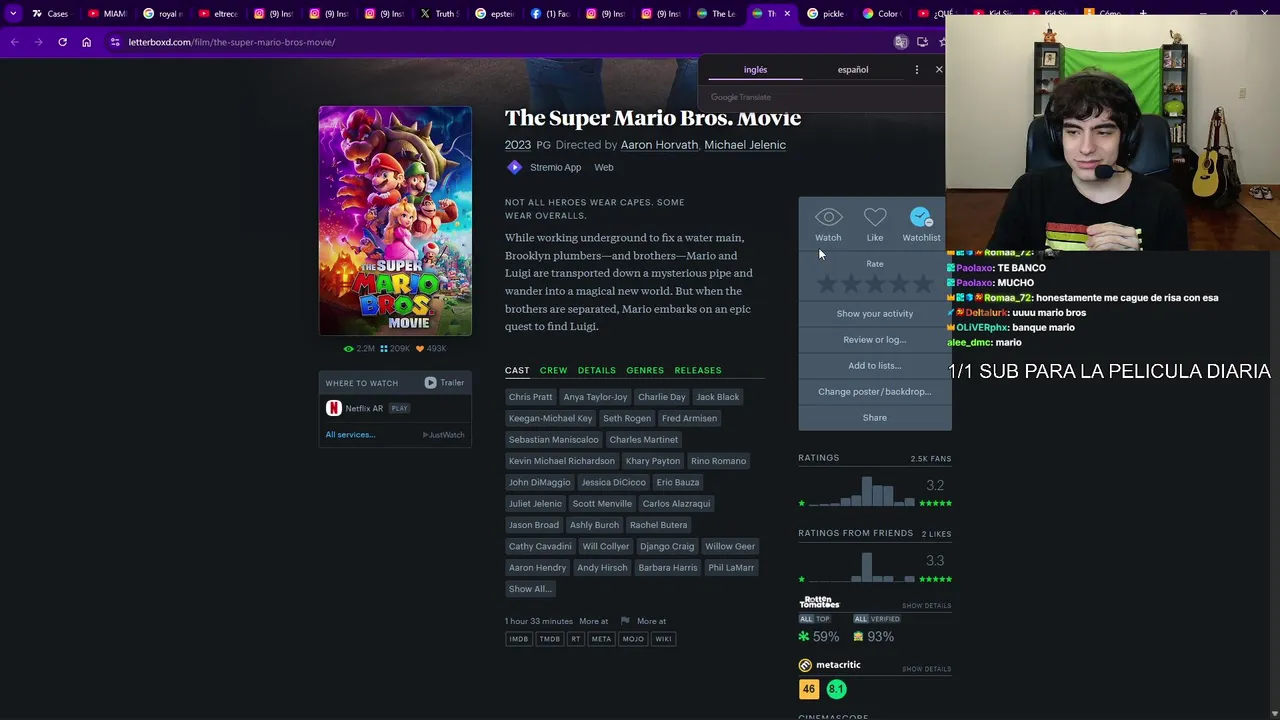Click the Rotten Tomatoes logo

point(819,602)
